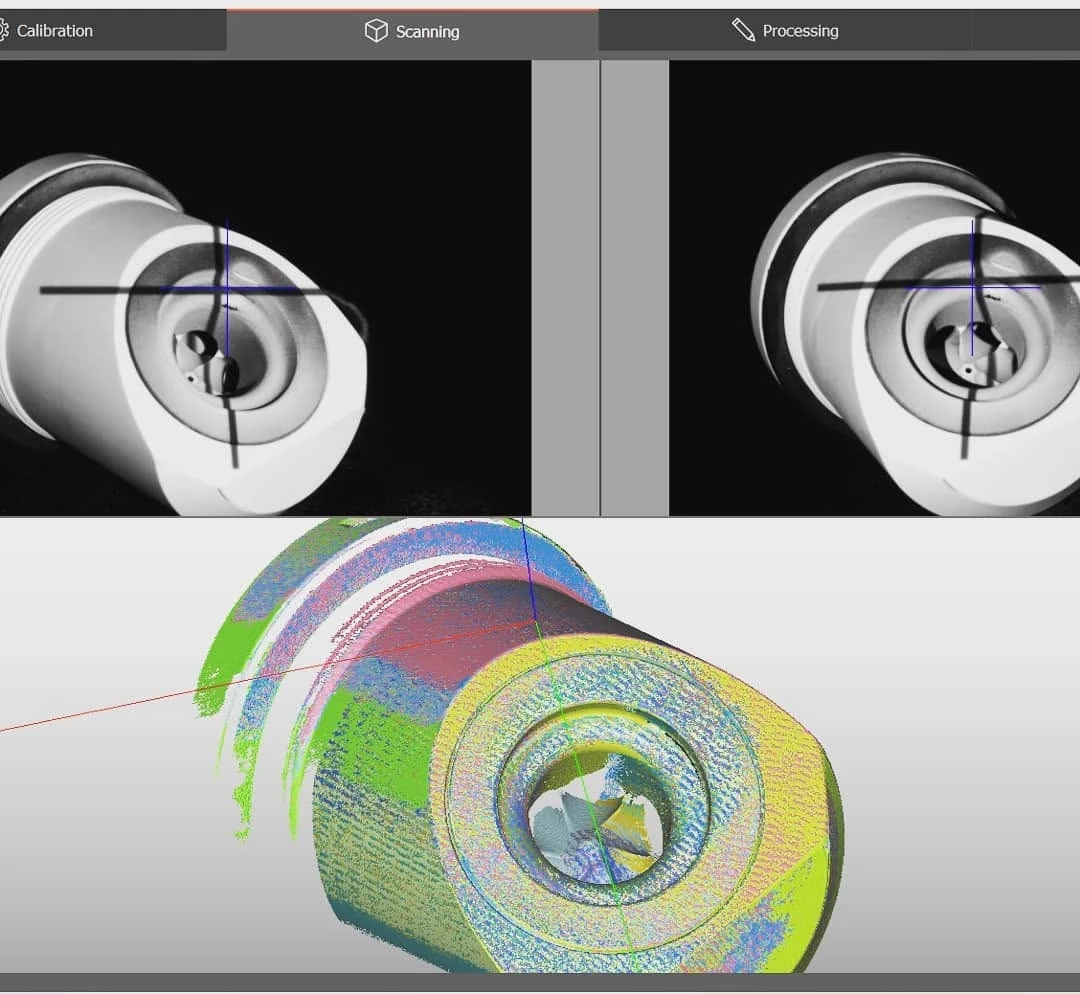Image resolution: width=1080 pixels, height=994 pixels.
Task: Go to the Processing tab
Action: 785,31
